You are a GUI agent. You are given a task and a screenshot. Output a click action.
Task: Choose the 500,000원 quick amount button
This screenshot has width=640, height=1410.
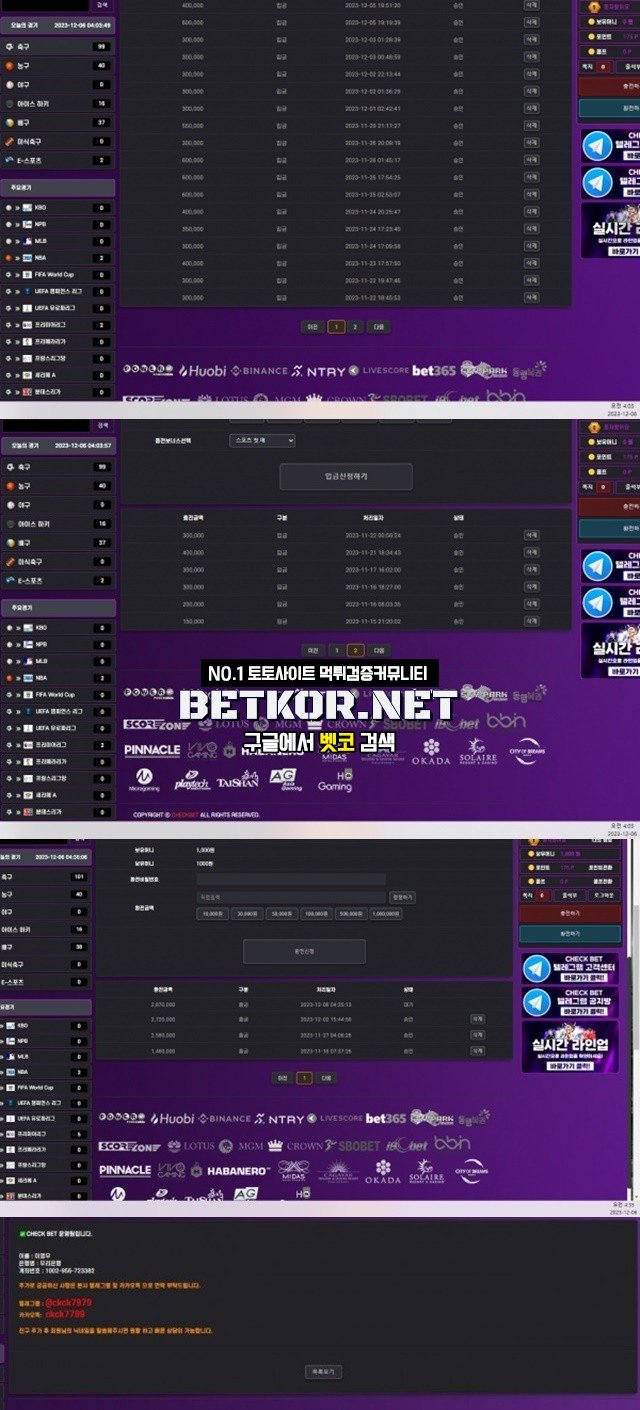(351, 913)
